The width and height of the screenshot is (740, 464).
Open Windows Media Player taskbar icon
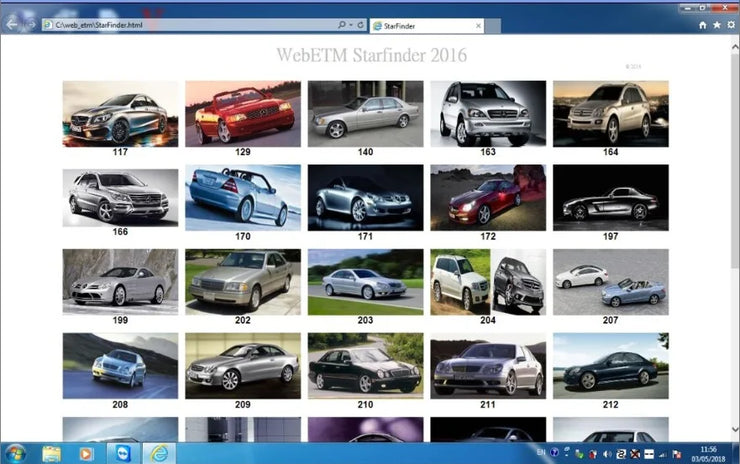(86, 452)
